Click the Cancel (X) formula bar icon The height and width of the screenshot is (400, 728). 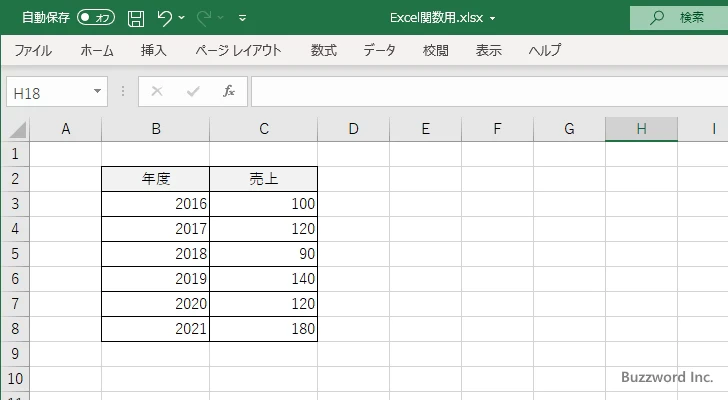point(157,91)
